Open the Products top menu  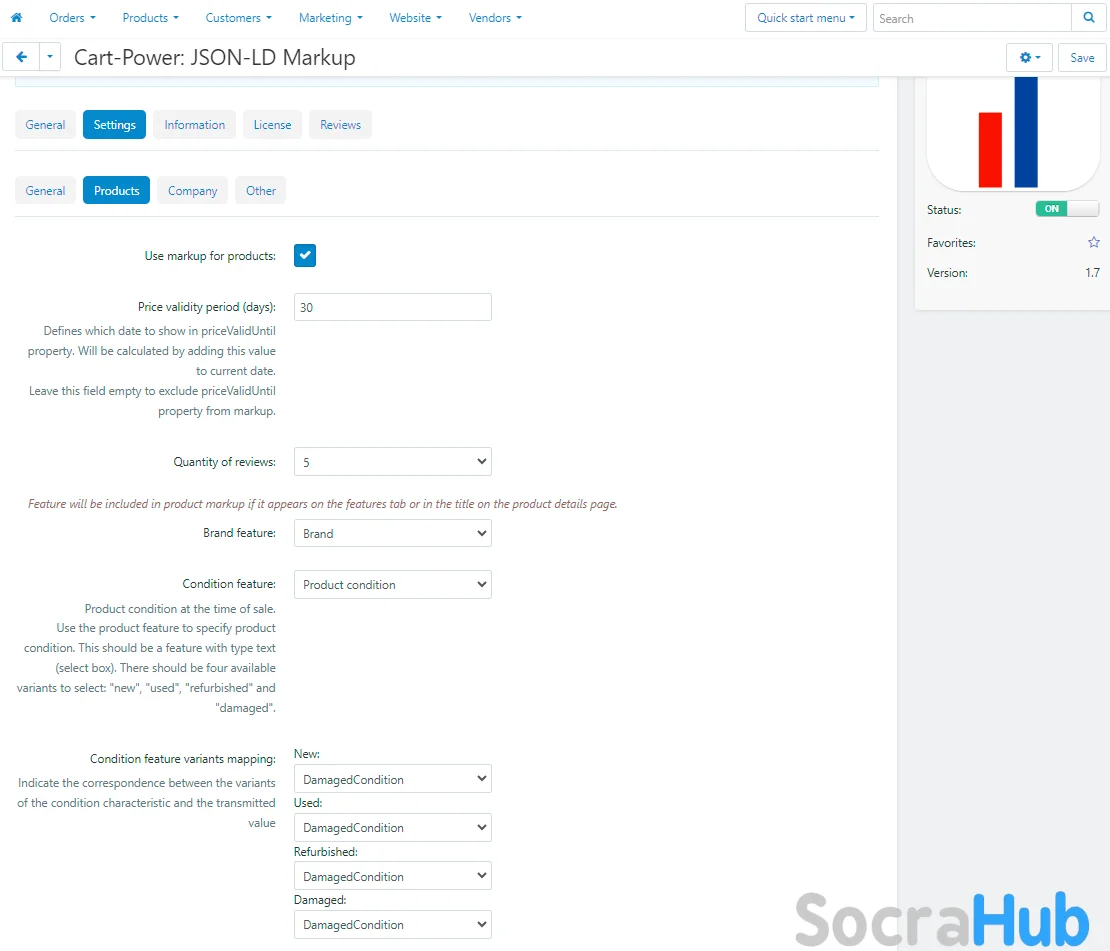click(150, 18)
